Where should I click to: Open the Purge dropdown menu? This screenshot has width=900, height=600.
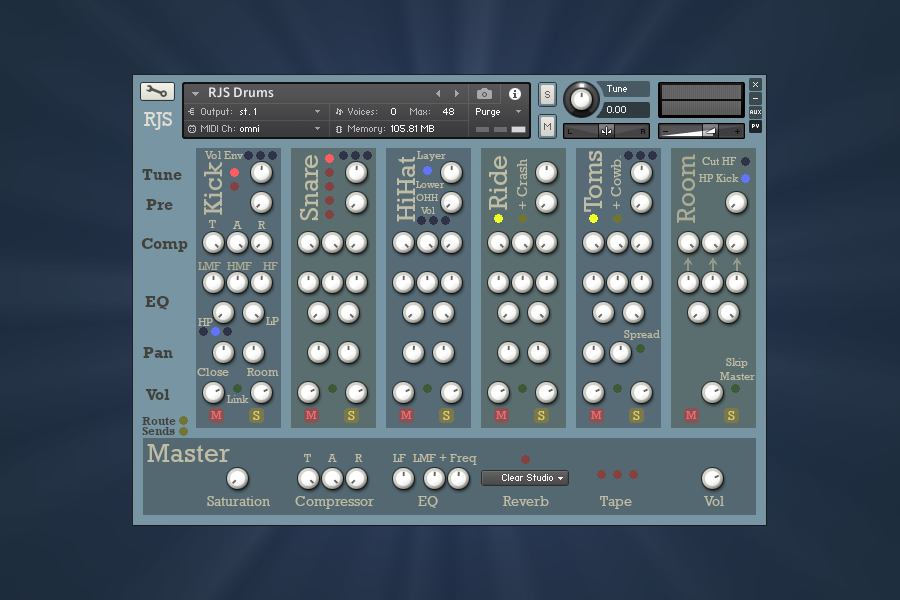[498, 111]
